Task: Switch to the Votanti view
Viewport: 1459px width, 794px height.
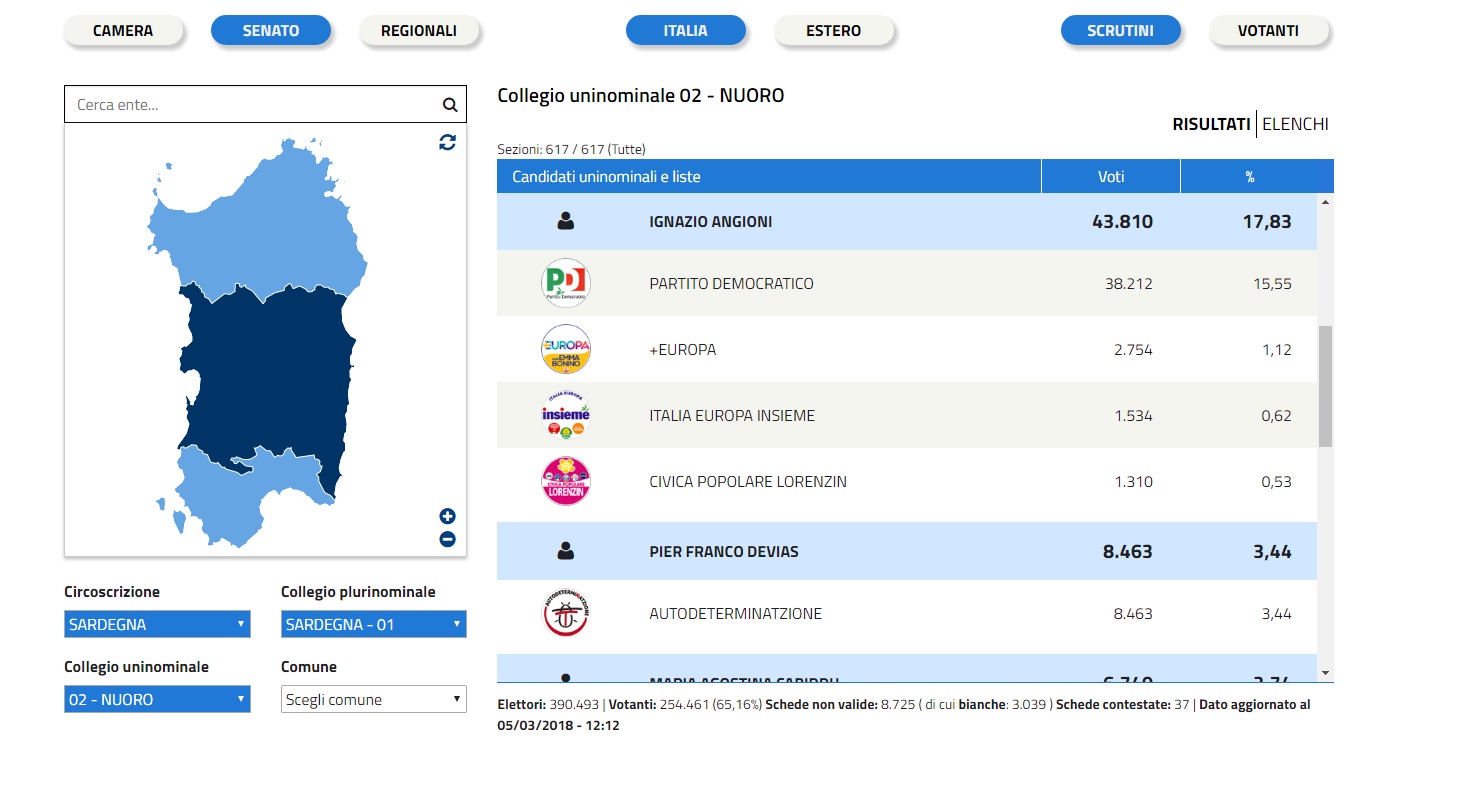Action: 1268,31
